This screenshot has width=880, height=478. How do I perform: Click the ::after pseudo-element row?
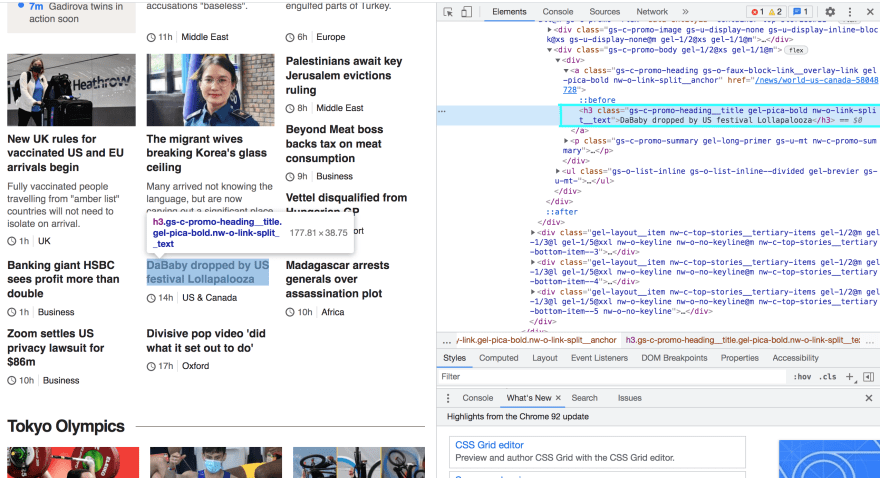point(562,212)
